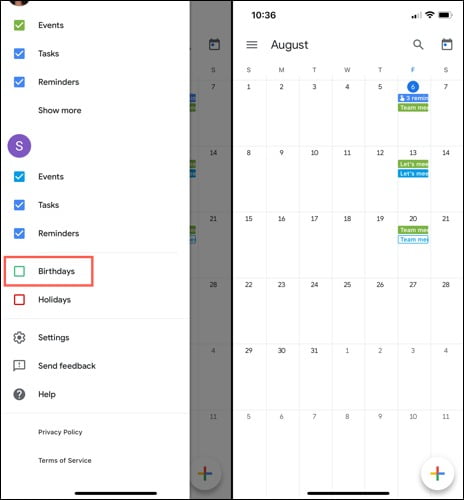
Task: Check the Holidays checkbox
Action: coord(19,300)
